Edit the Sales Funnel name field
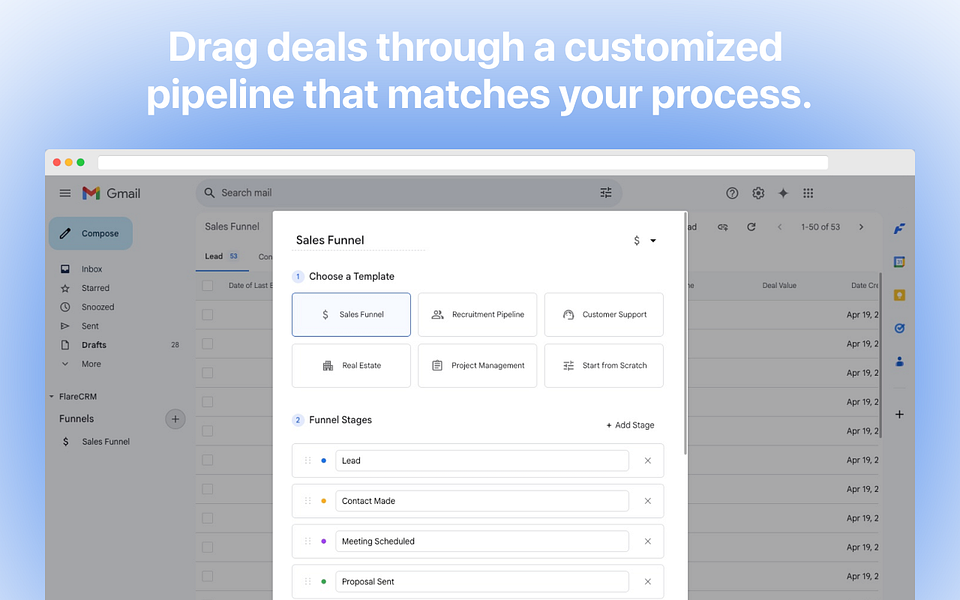 point(359,240)
